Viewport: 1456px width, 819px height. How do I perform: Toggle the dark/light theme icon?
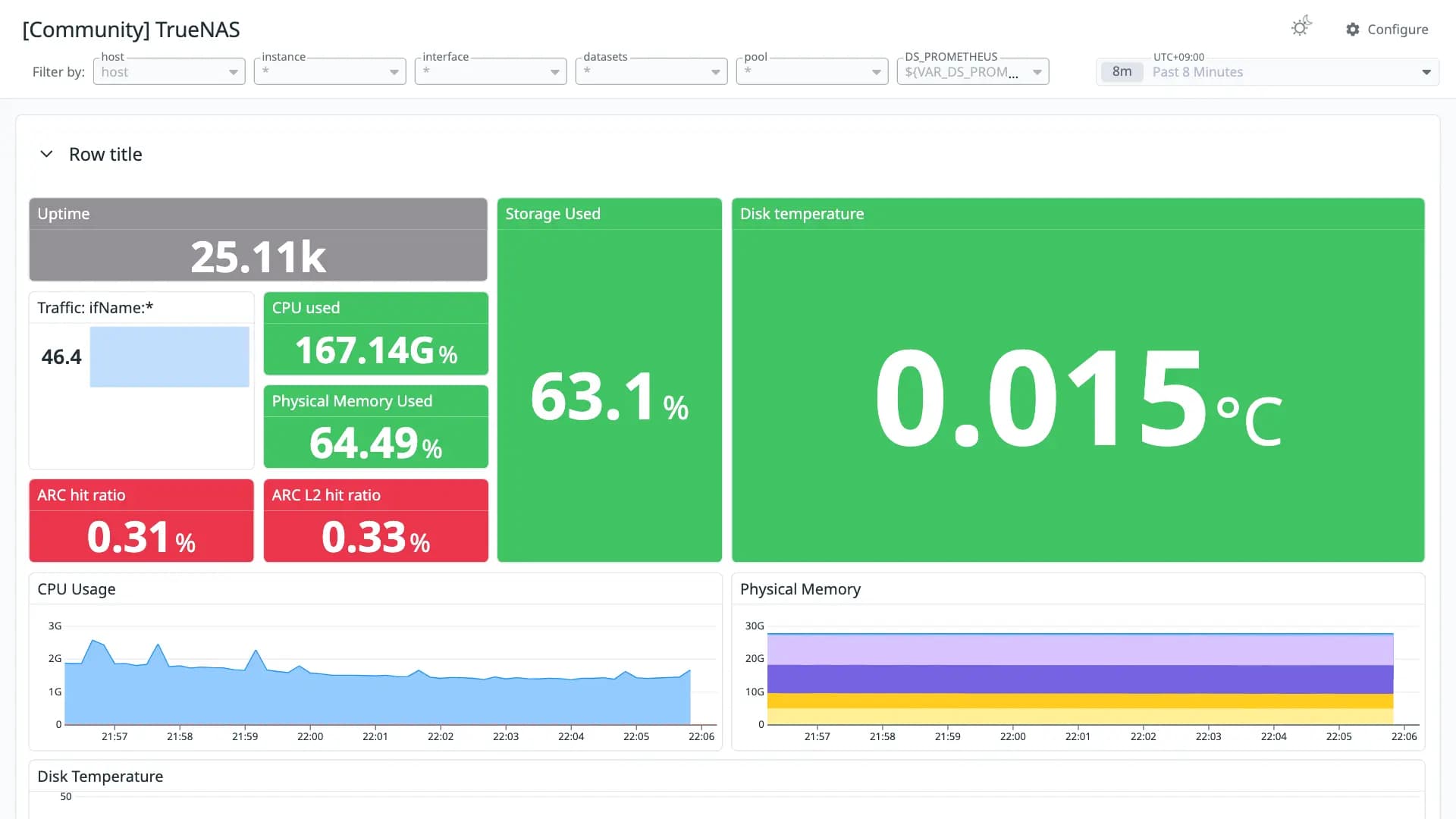(1301, 27)
